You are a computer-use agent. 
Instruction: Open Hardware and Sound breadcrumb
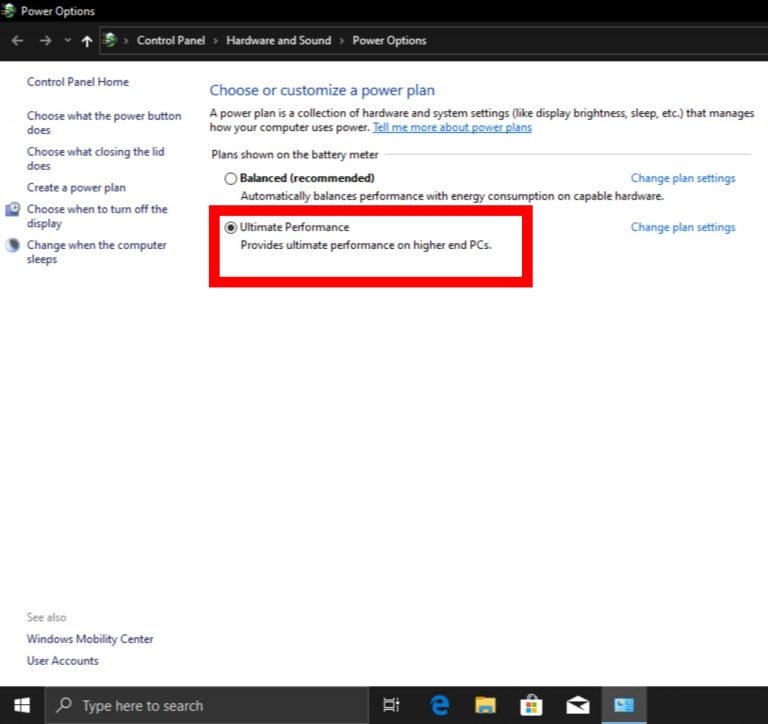click(279, 41)
